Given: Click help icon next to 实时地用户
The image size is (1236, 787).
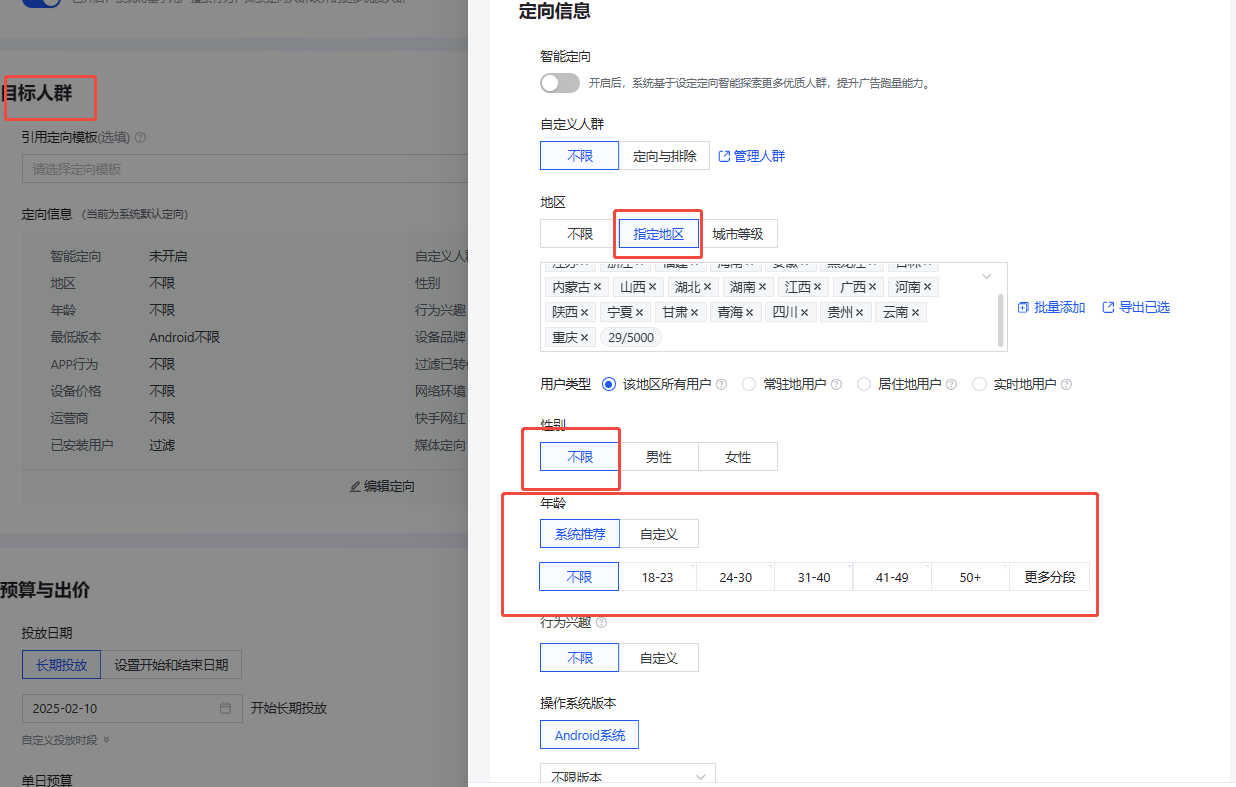Looking at the screenshot, I should point(1066,384).
